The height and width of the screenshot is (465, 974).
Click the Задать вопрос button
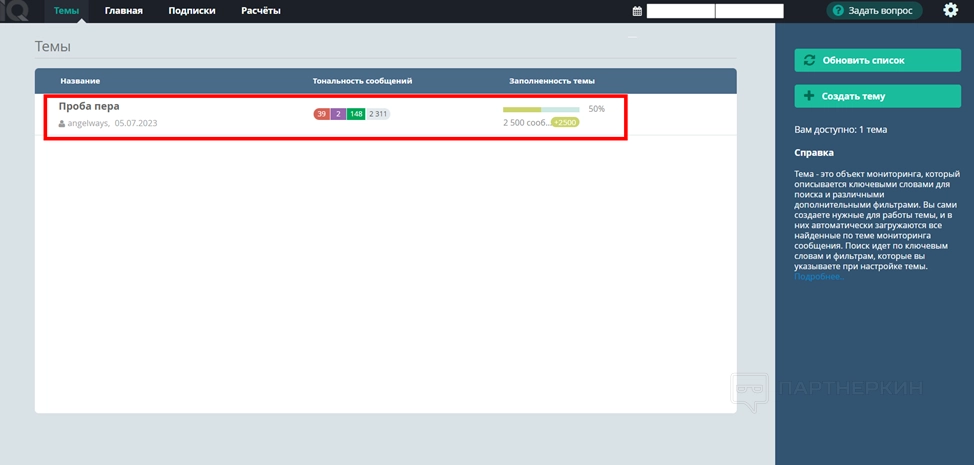tap(874, 11)
